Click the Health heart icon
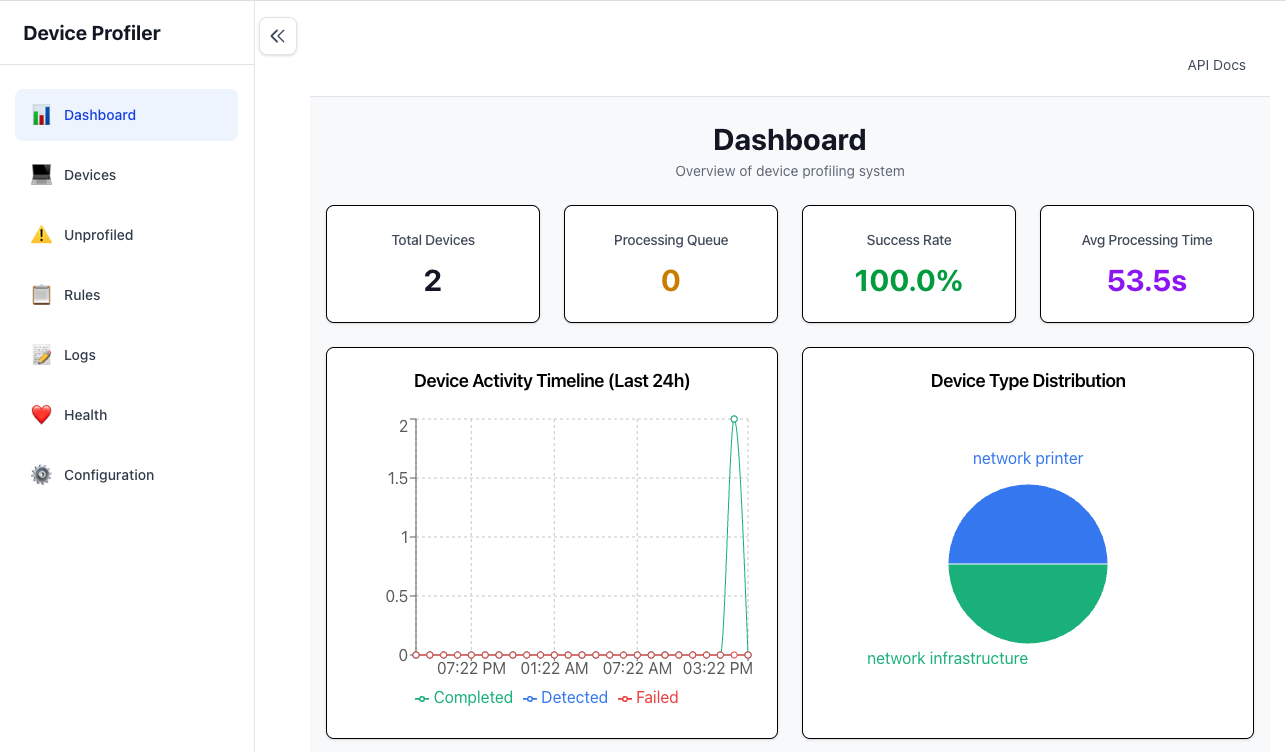 [x=41, y=414]
